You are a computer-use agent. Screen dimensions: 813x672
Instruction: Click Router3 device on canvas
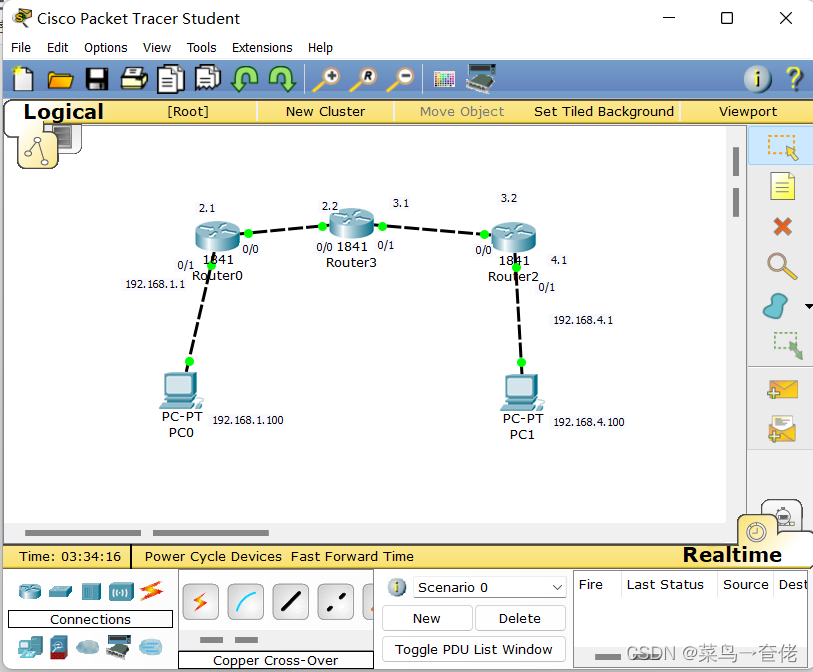[351, 223]
